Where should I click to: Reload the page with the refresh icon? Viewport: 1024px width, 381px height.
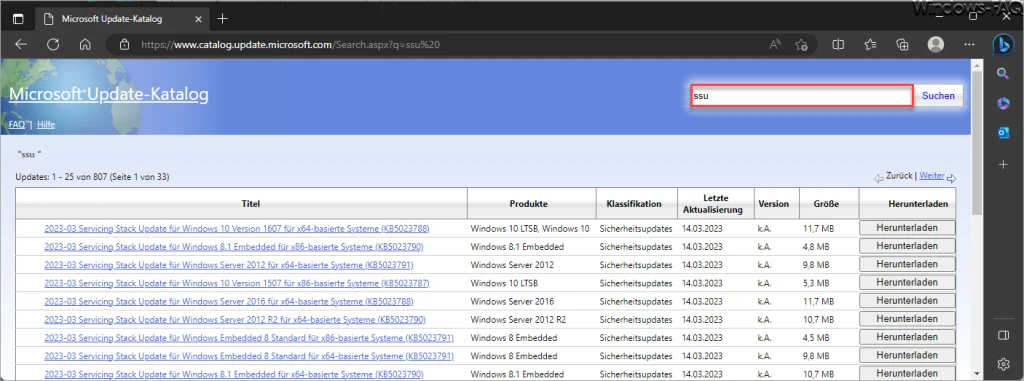pos(53,44)
